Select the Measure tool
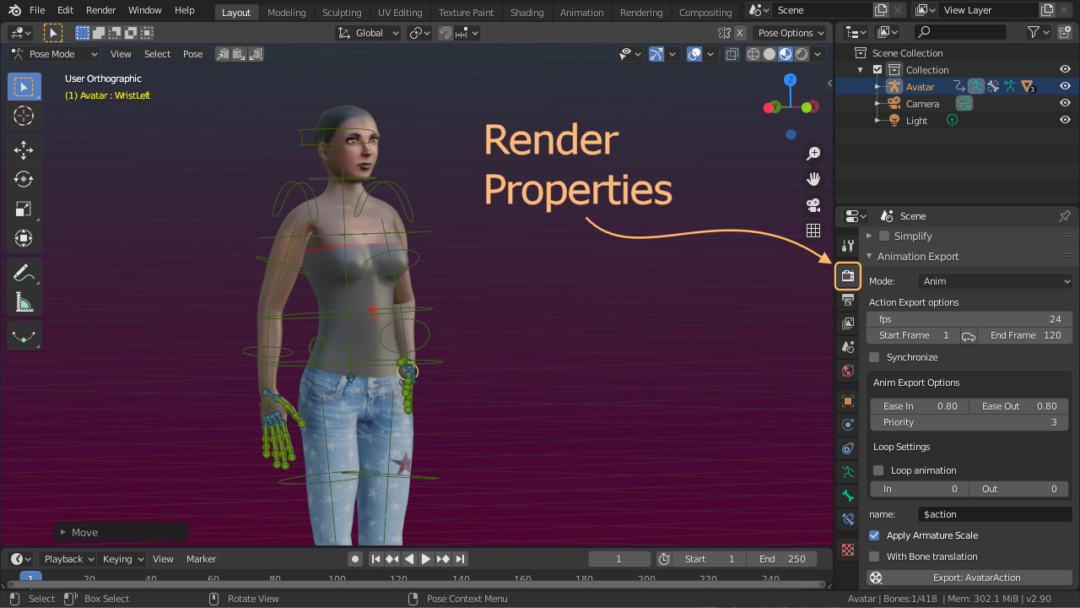 24,302
